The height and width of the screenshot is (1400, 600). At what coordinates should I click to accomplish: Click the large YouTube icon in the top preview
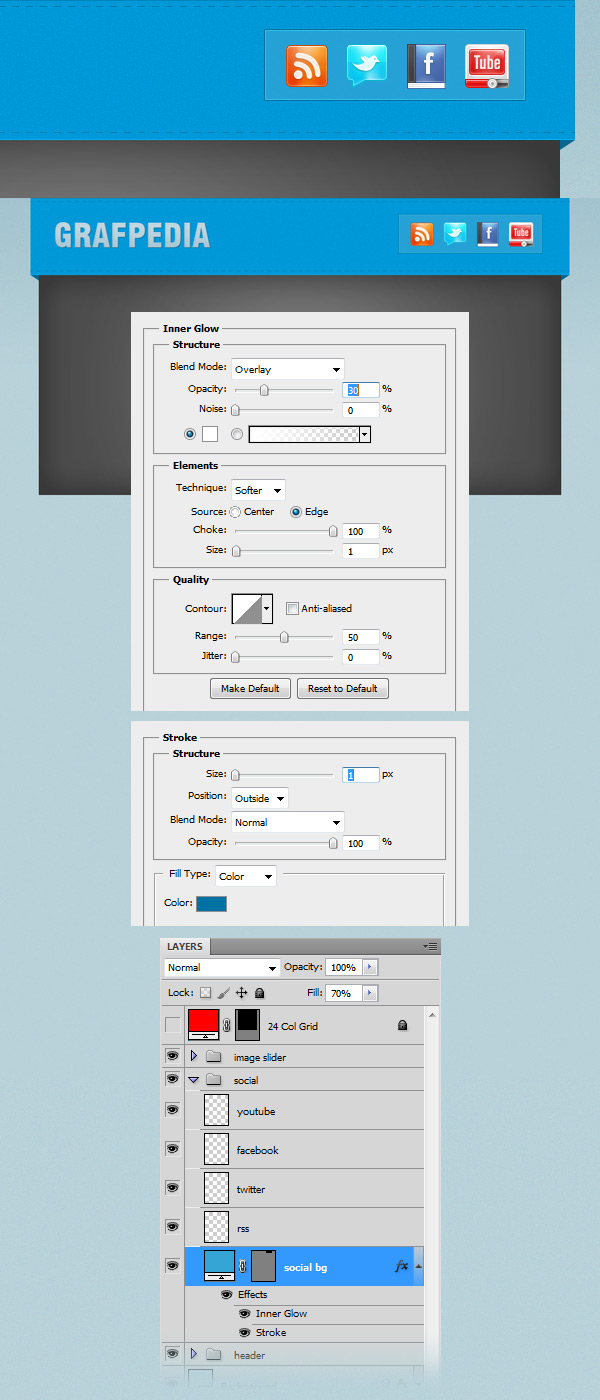coord(487,67)
